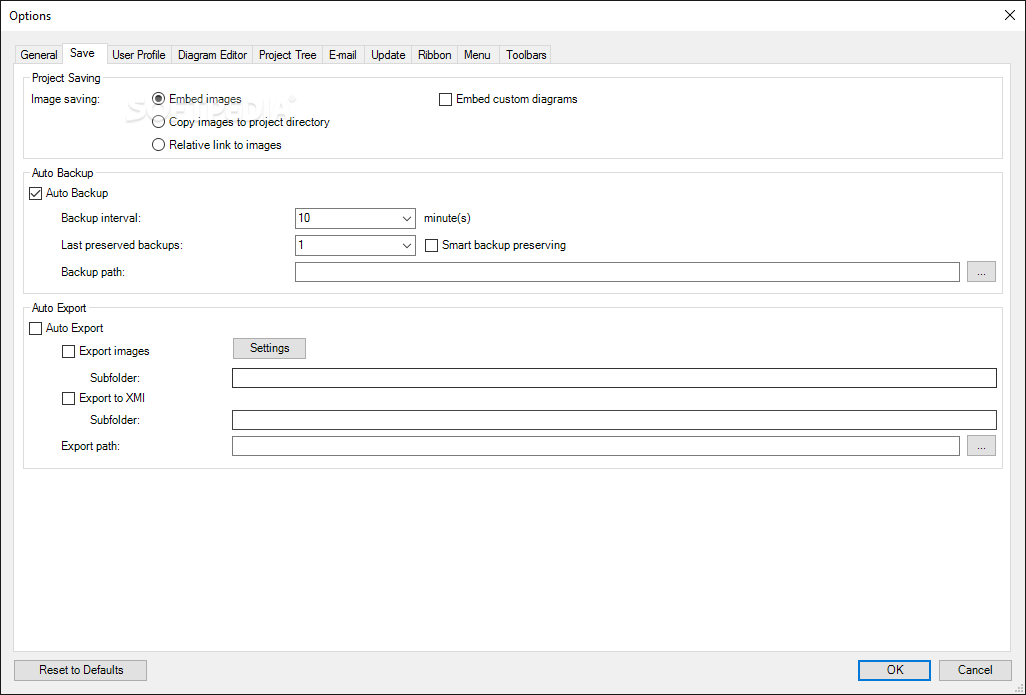
Task: Focus the Export to XMI Subfolder field
Action: point(614,420)
